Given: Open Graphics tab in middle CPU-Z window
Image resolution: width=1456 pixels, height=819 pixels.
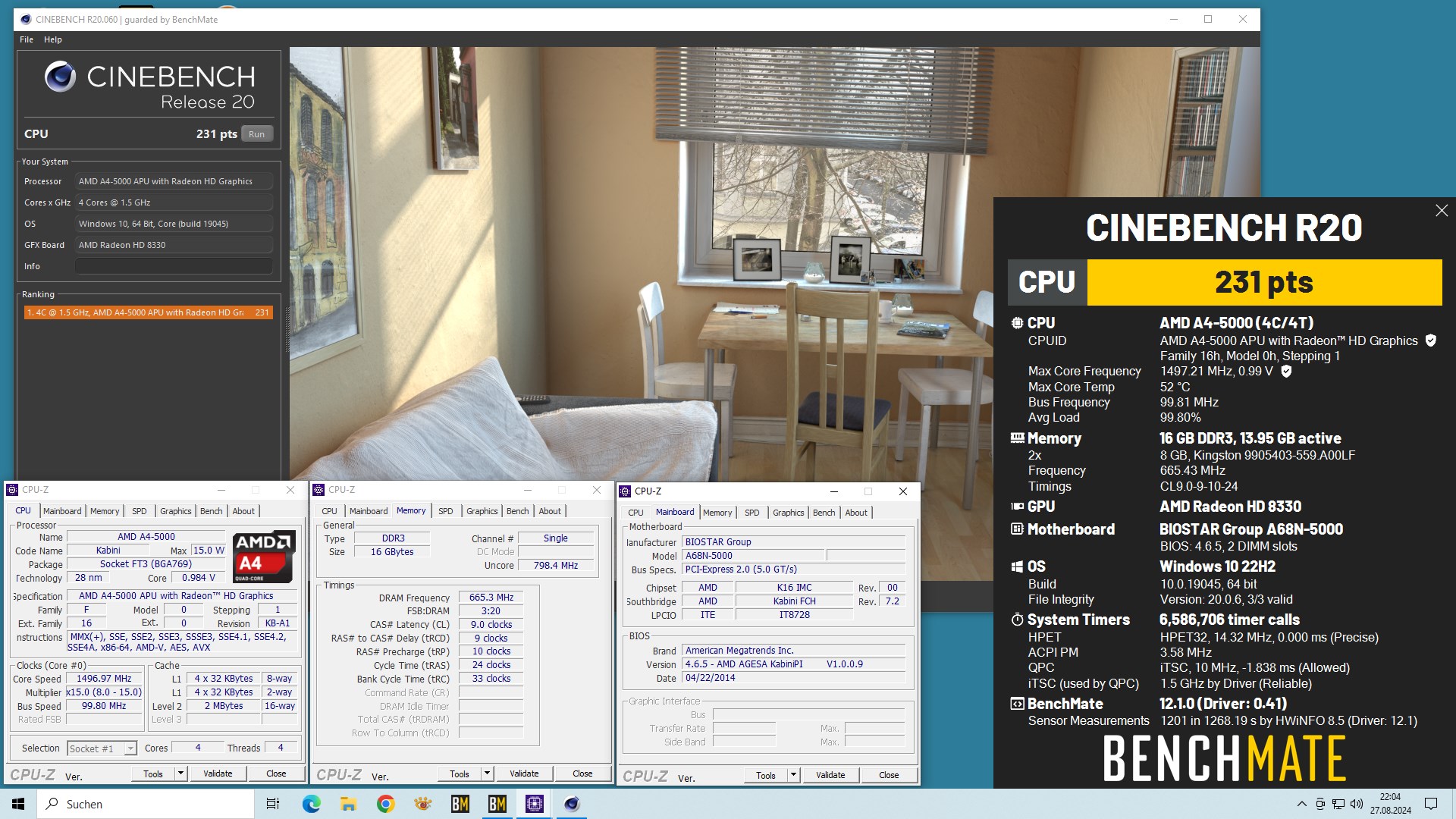Looking at the screenshot, I should click(x=482, y=511).
